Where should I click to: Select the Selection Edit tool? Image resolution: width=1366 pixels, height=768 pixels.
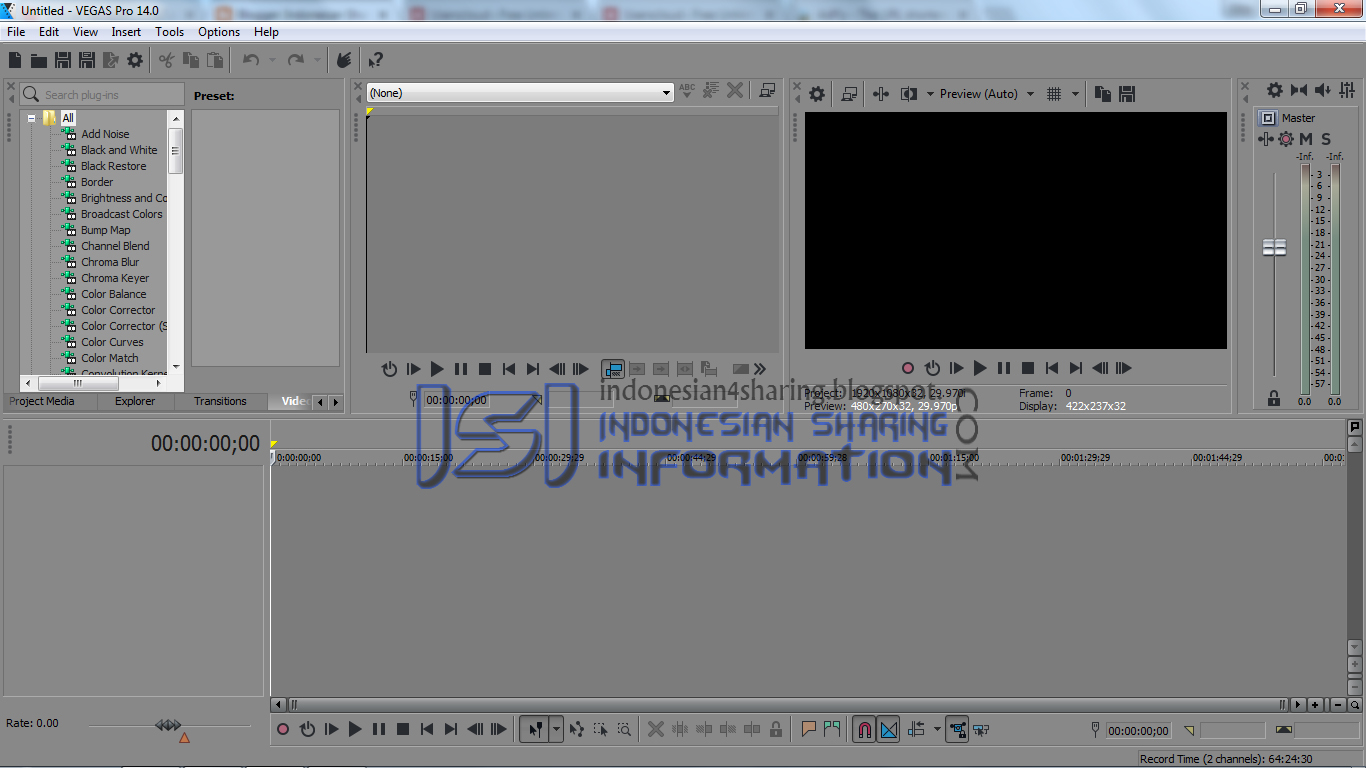[601, 730]
